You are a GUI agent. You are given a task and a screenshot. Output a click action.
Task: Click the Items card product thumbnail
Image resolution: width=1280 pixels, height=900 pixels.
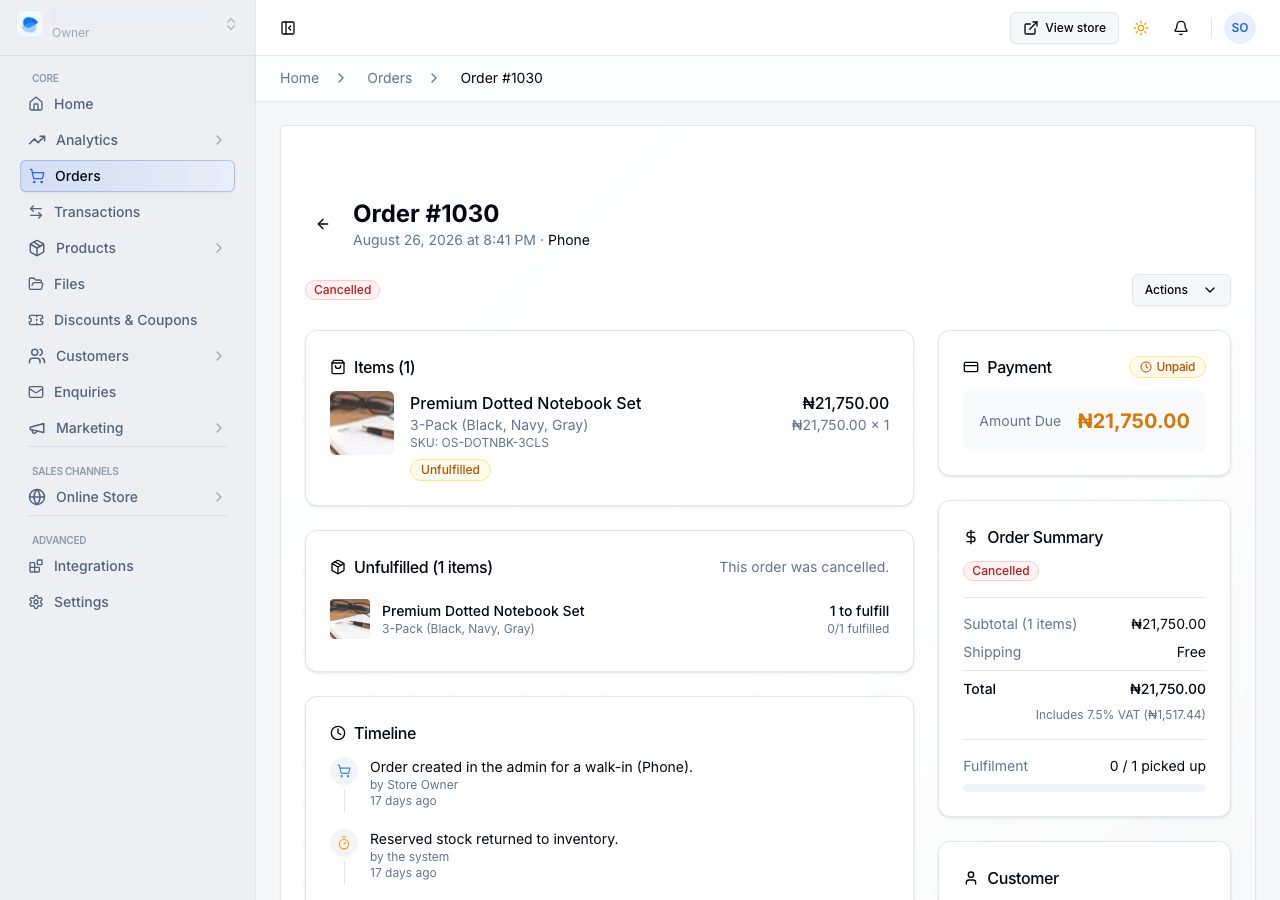(x=362, y=423)
